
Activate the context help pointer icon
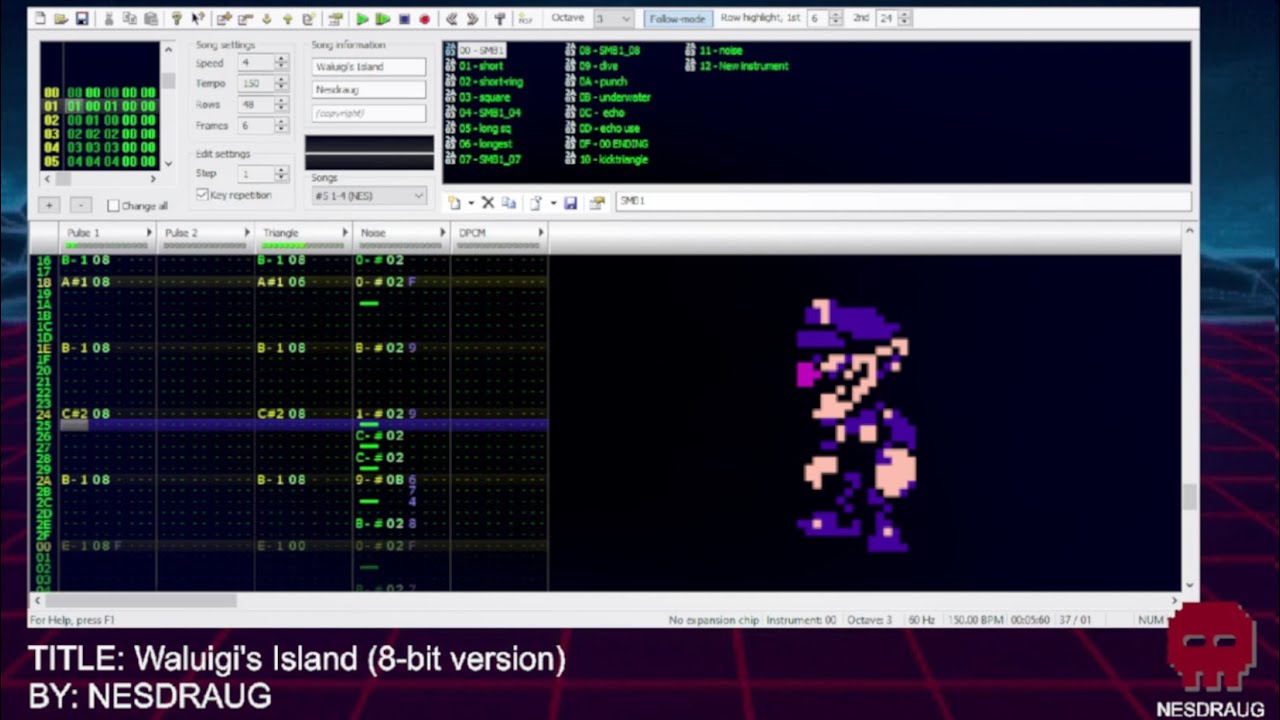tap(198, 19)
